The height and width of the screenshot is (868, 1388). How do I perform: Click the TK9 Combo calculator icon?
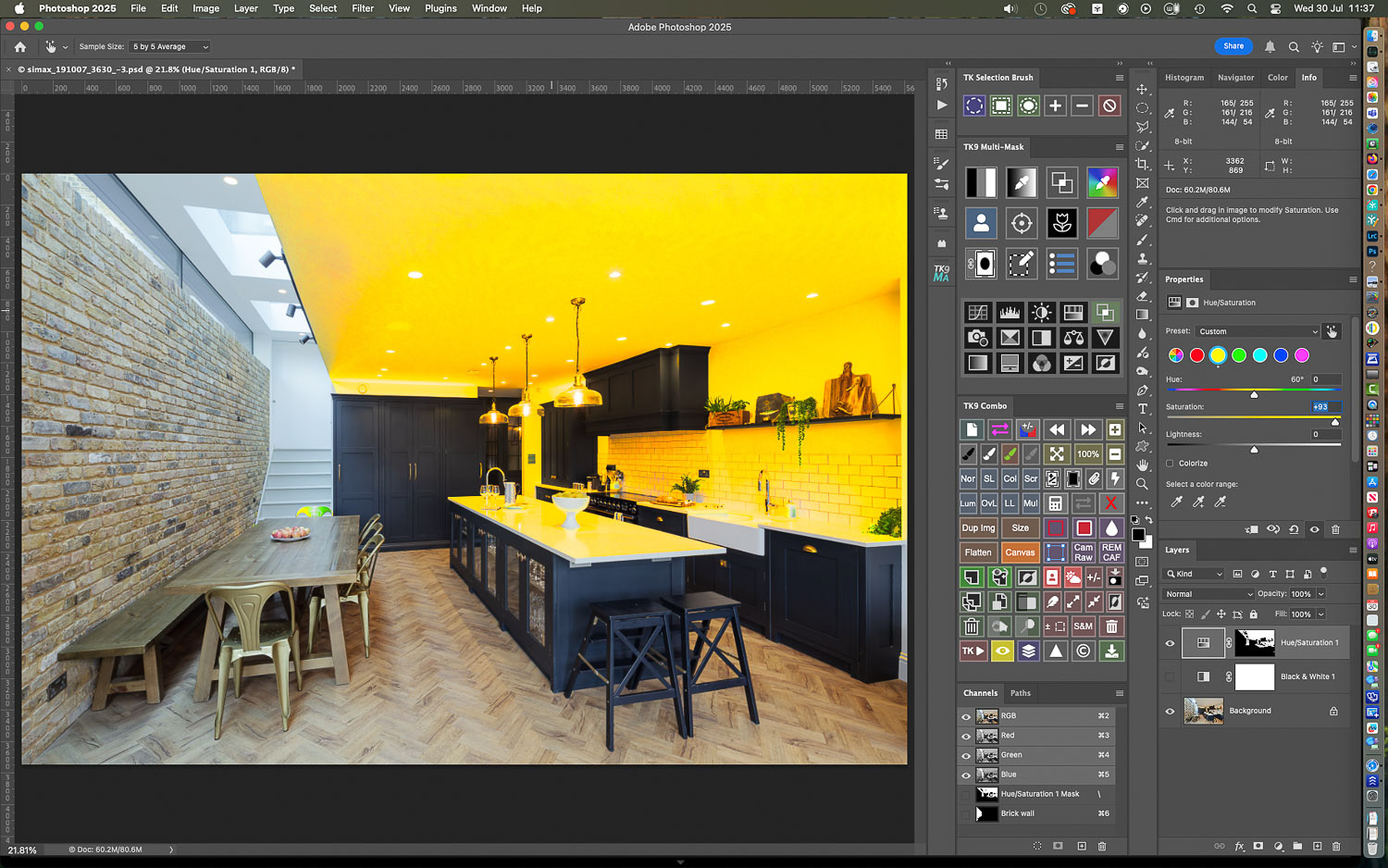pos(1055,503)
